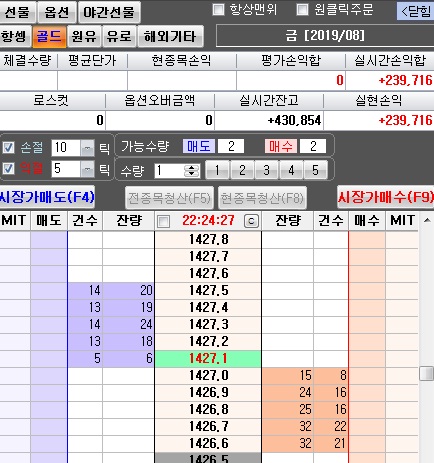Select price row 1427.4

tap(208, 308)
